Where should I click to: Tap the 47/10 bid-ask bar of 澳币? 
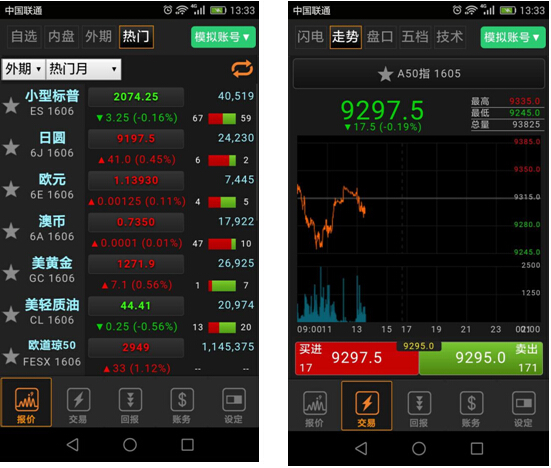[222, 244]
